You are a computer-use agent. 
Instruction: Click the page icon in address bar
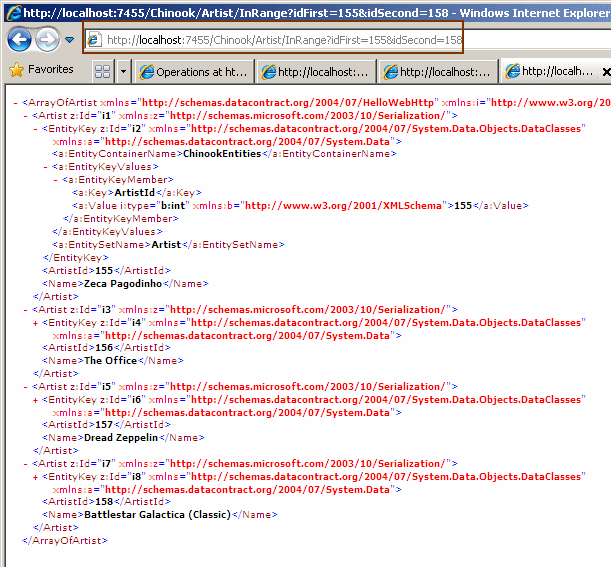[x=94, y=40]
